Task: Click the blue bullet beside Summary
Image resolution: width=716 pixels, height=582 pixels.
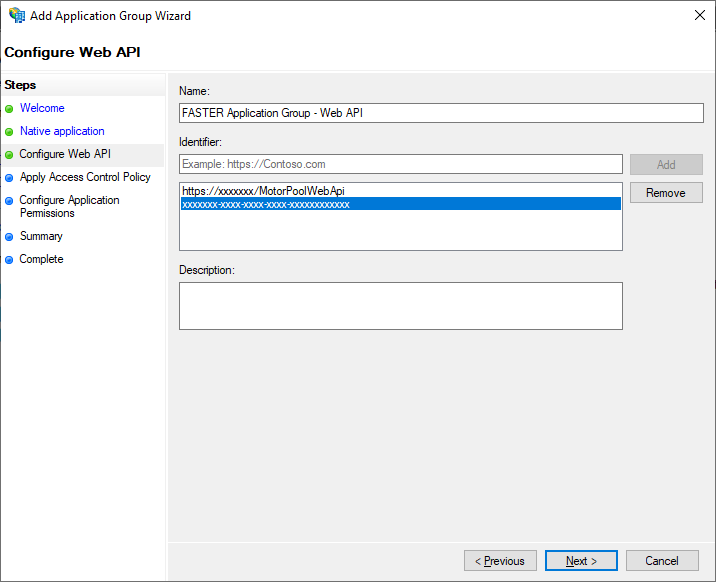Action: (9, 237)
